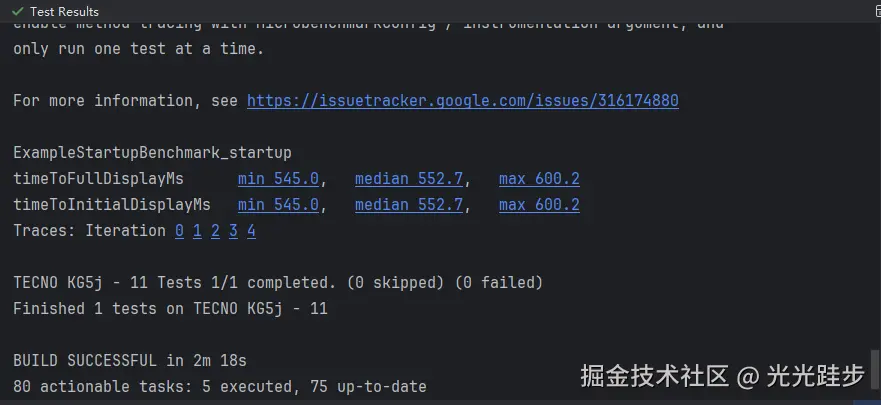Screen dimensions: 881x405
Task: Click the ExampleStartupBenchmark_startup output line
Action: (152, 153)
